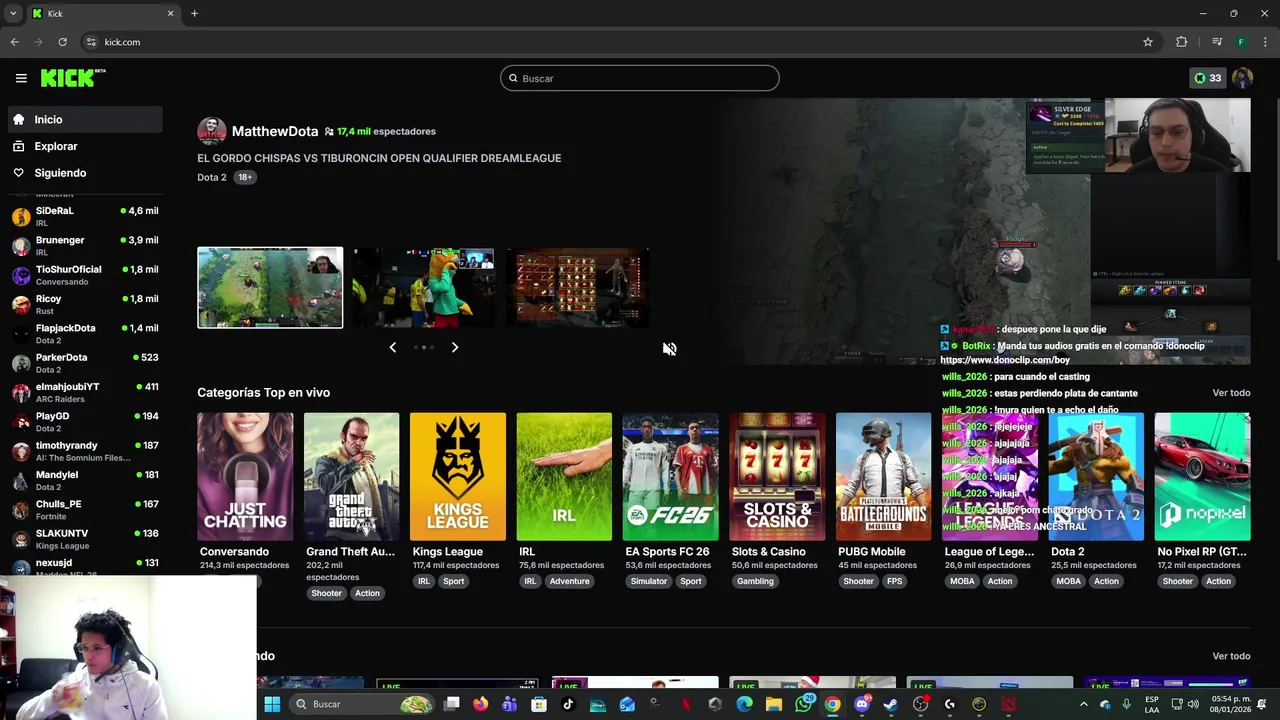Open the Kings League category card
This screenshot has height=720, width=1280.
[x=458, y=476]
